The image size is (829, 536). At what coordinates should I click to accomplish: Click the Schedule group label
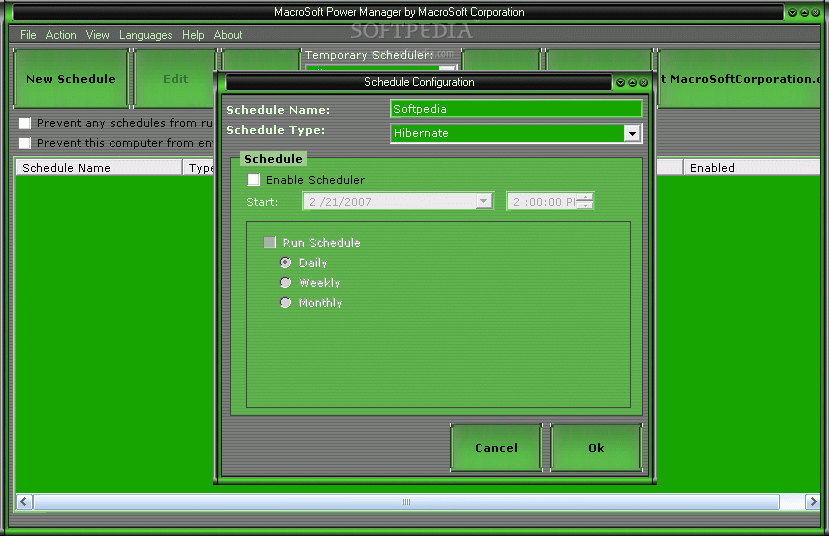273,159
